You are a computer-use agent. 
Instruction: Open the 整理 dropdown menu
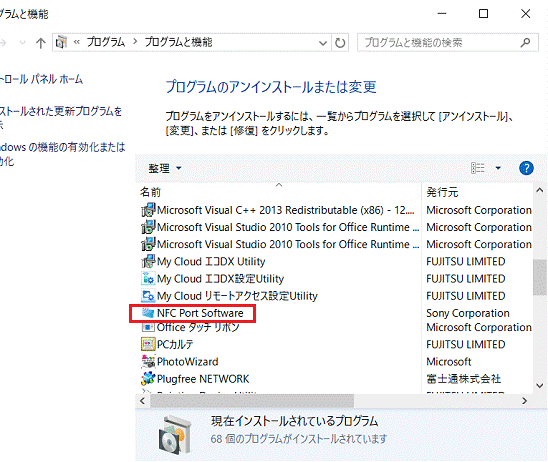coord(164,168)
